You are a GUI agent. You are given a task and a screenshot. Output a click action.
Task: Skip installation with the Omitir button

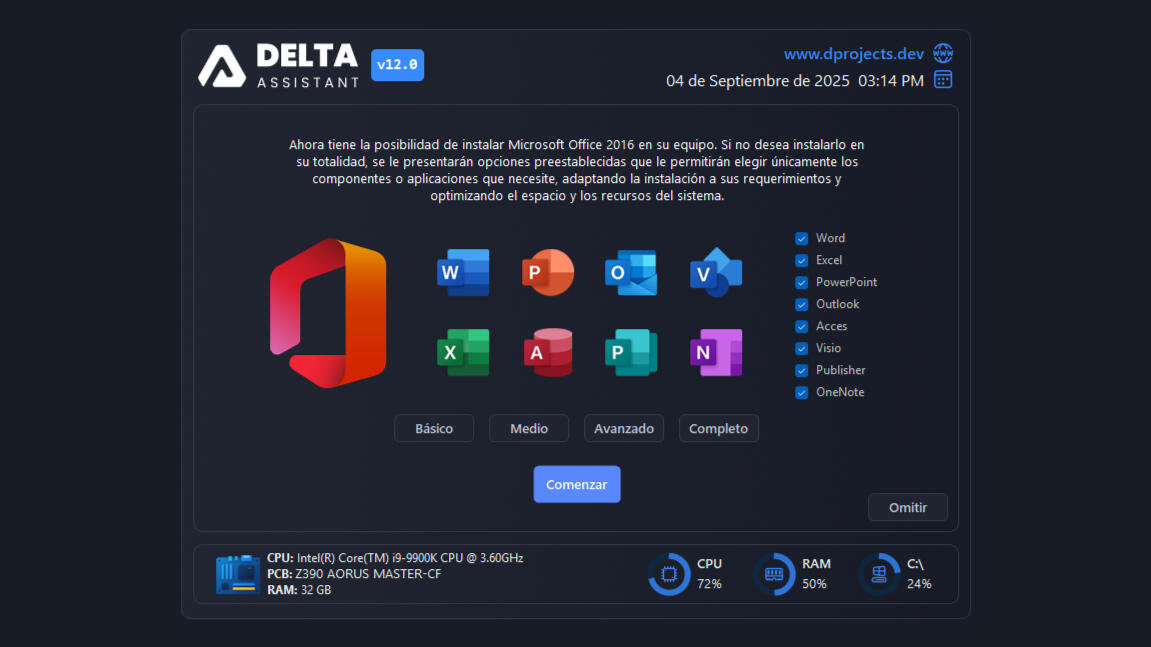click(x=908, y=507)
